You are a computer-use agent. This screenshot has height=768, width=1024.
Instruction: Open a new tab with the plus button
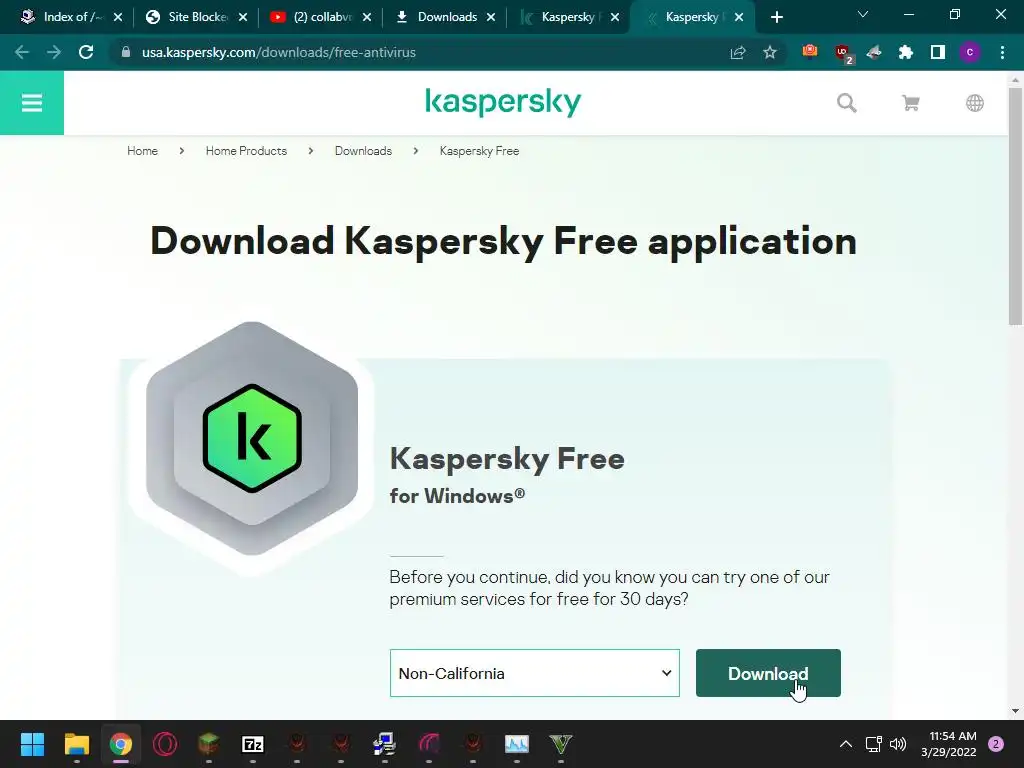[x=776, y=17]
